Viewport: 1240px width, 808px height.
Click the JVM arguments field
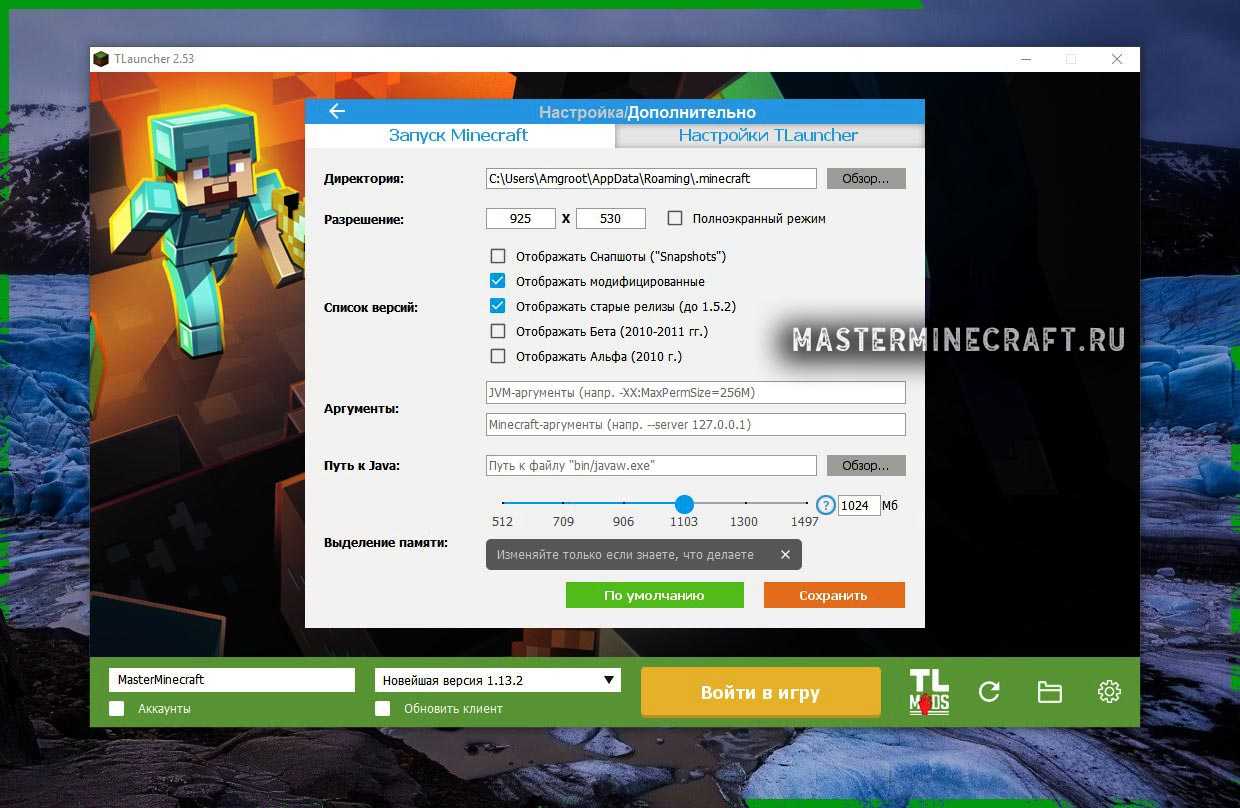pyautogui.click(x=696, y=392)
